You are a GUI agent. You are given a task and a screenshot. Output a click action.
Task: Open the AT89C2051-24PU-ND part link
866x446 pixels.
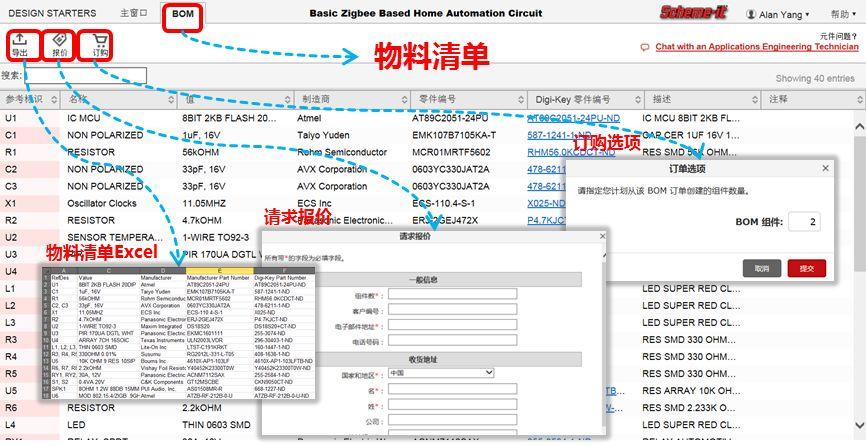tap(573, 118)
